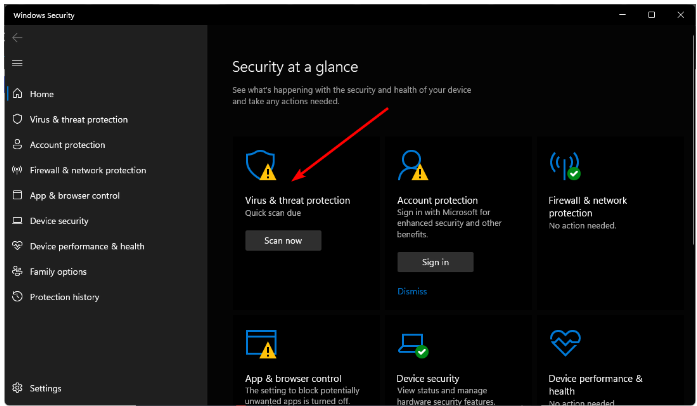Click the App & browser control tile icon
The height and width of the screenshot is (406, 697).
[261, 344]
